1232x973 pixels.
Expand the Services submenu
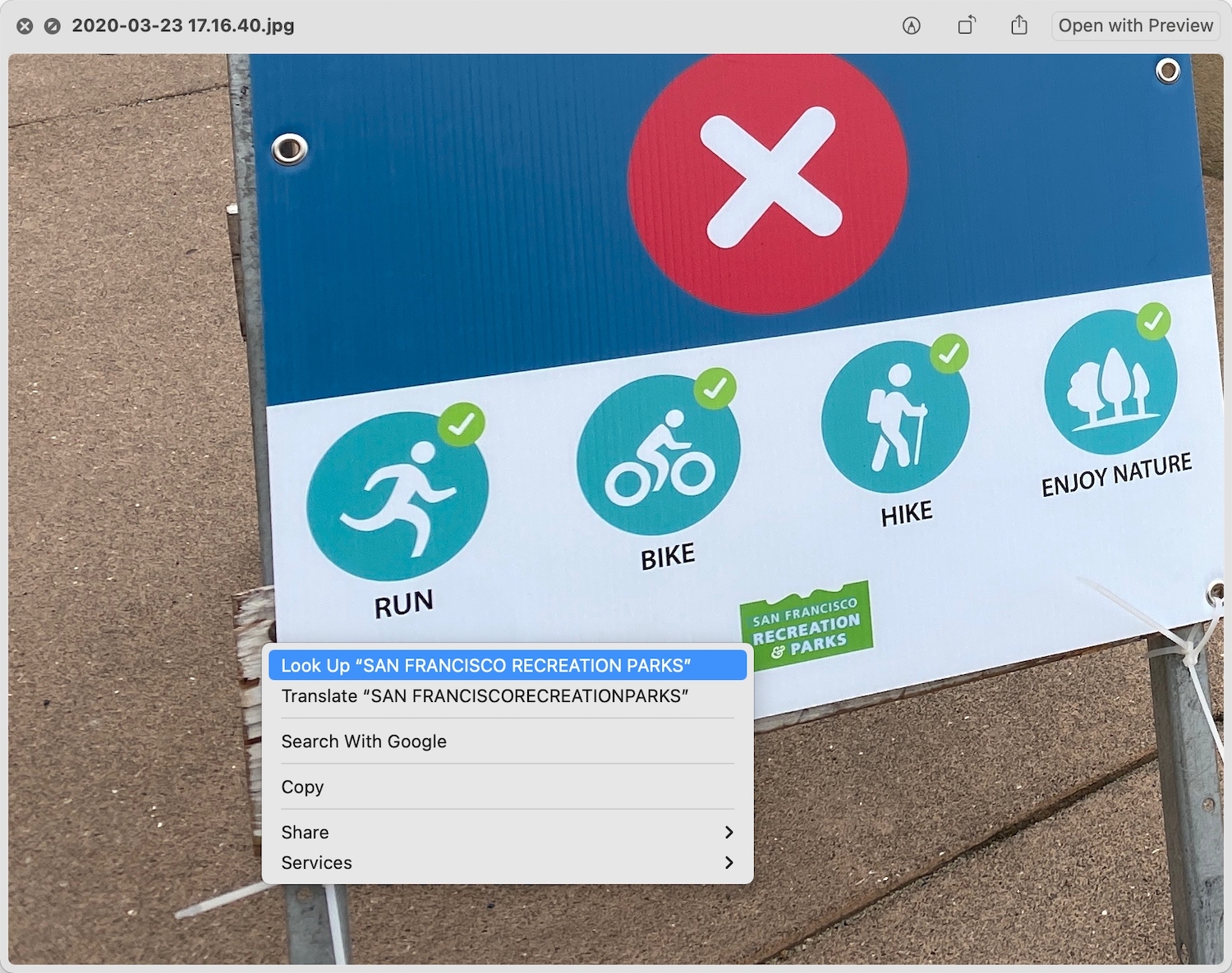[x=507, y=863]
